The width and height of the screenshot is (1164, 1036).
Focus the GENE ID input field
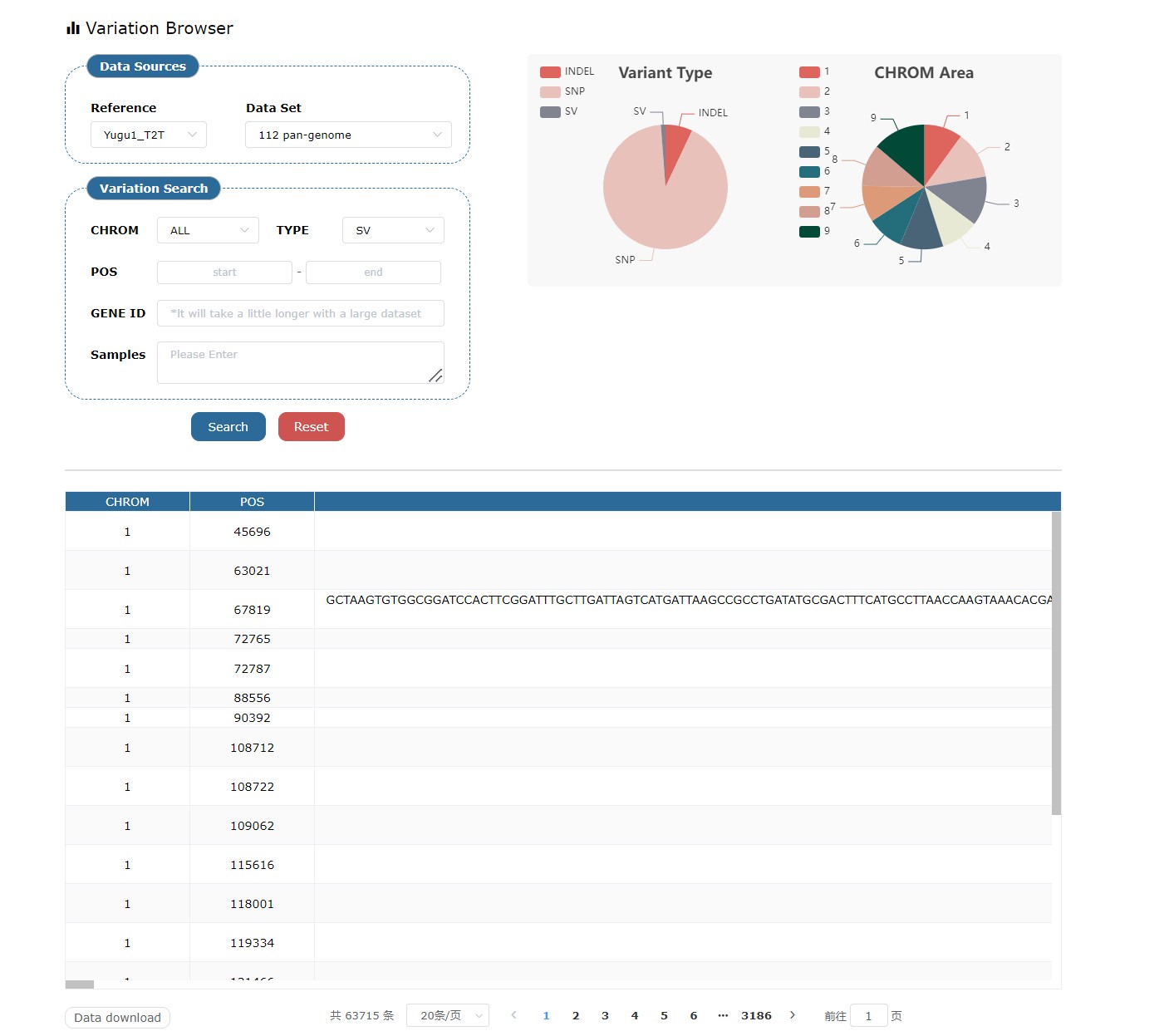pyautogui.click(x=301, y=313)
